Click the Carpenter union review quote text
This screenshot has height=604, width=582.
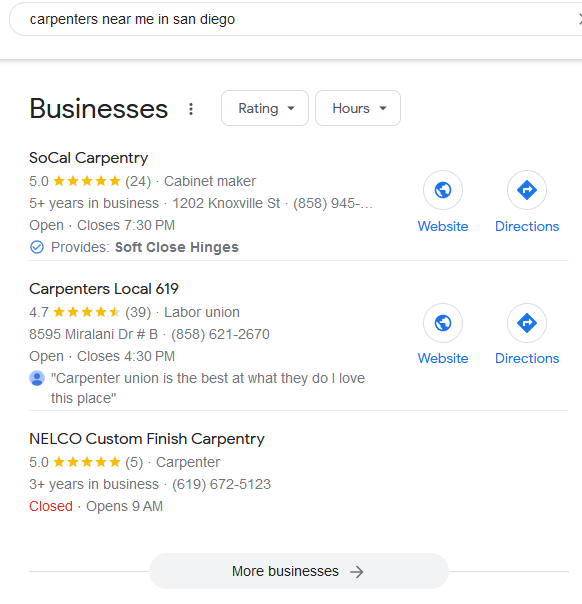(x=208, y=388)
